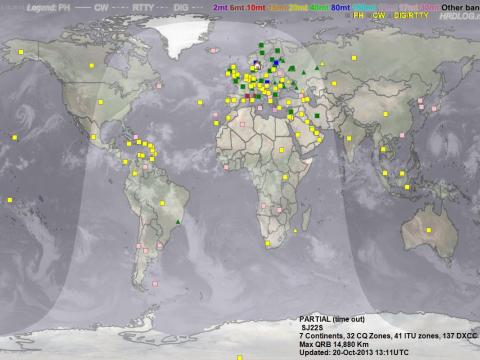Viewport: 480px width, 360px height.
Task: Click the HRDLOG.net watermark link
Action: (x=460, y=16)
